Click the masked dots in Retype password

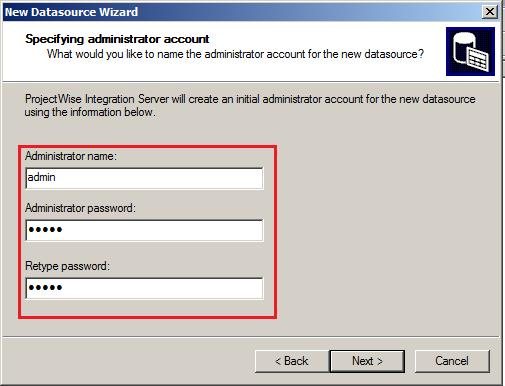[x=45, y=288]
